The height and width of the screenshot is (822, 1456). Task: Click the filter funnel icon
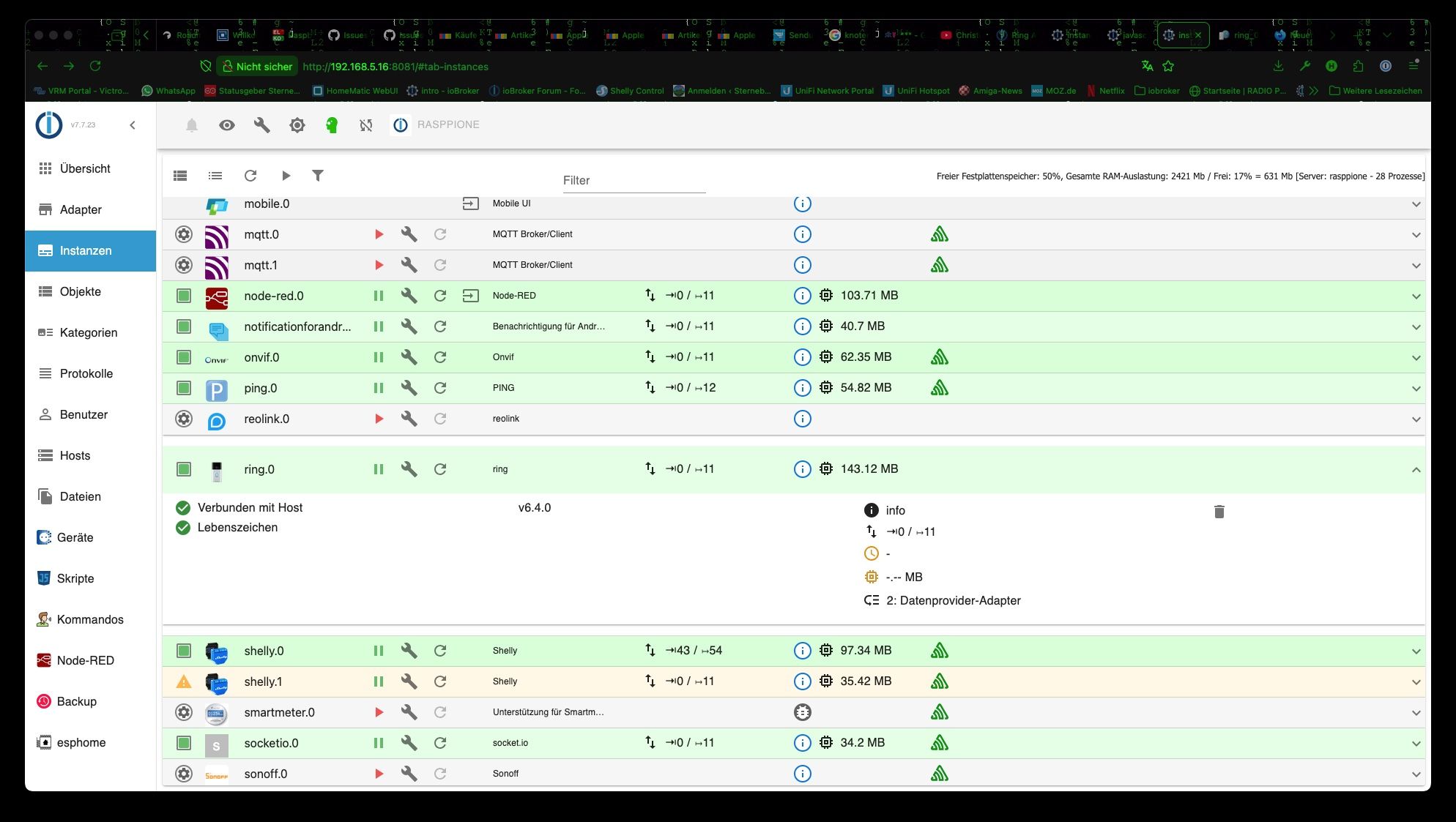pos(318,176)
